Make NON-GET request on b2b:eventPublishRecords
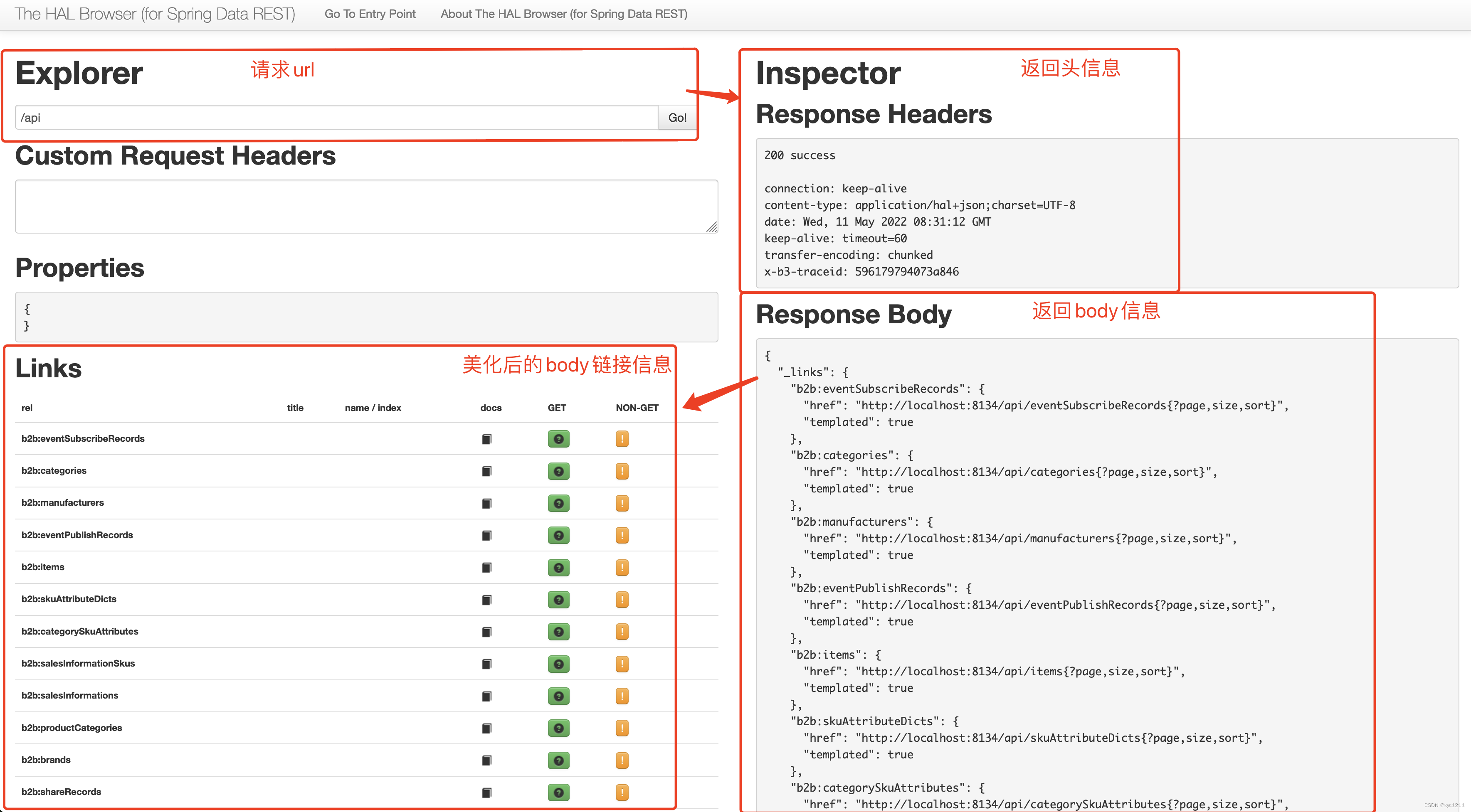1471x812 pixels. pos(622,535)
